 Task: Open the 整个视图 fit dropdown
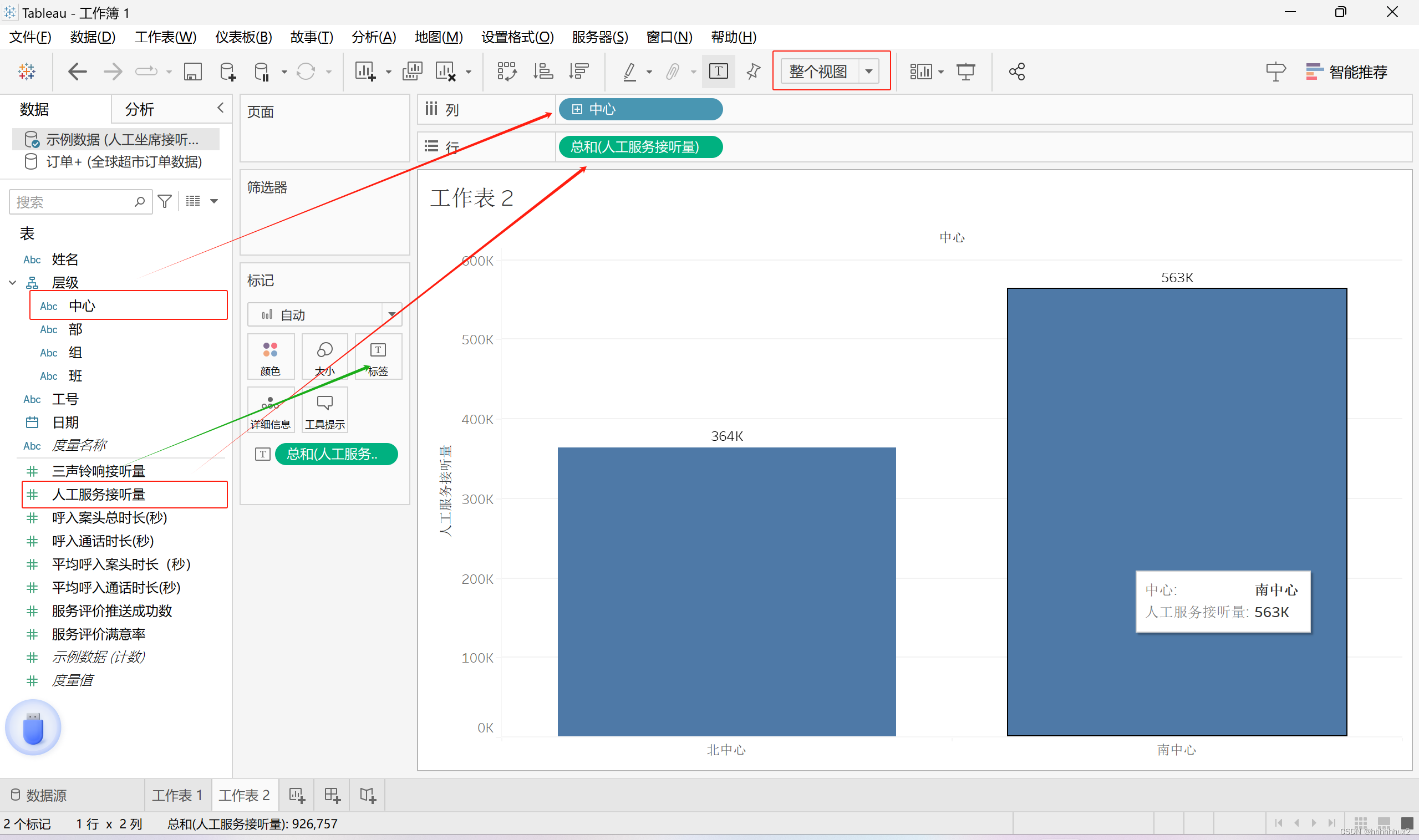tap(869, 72)
